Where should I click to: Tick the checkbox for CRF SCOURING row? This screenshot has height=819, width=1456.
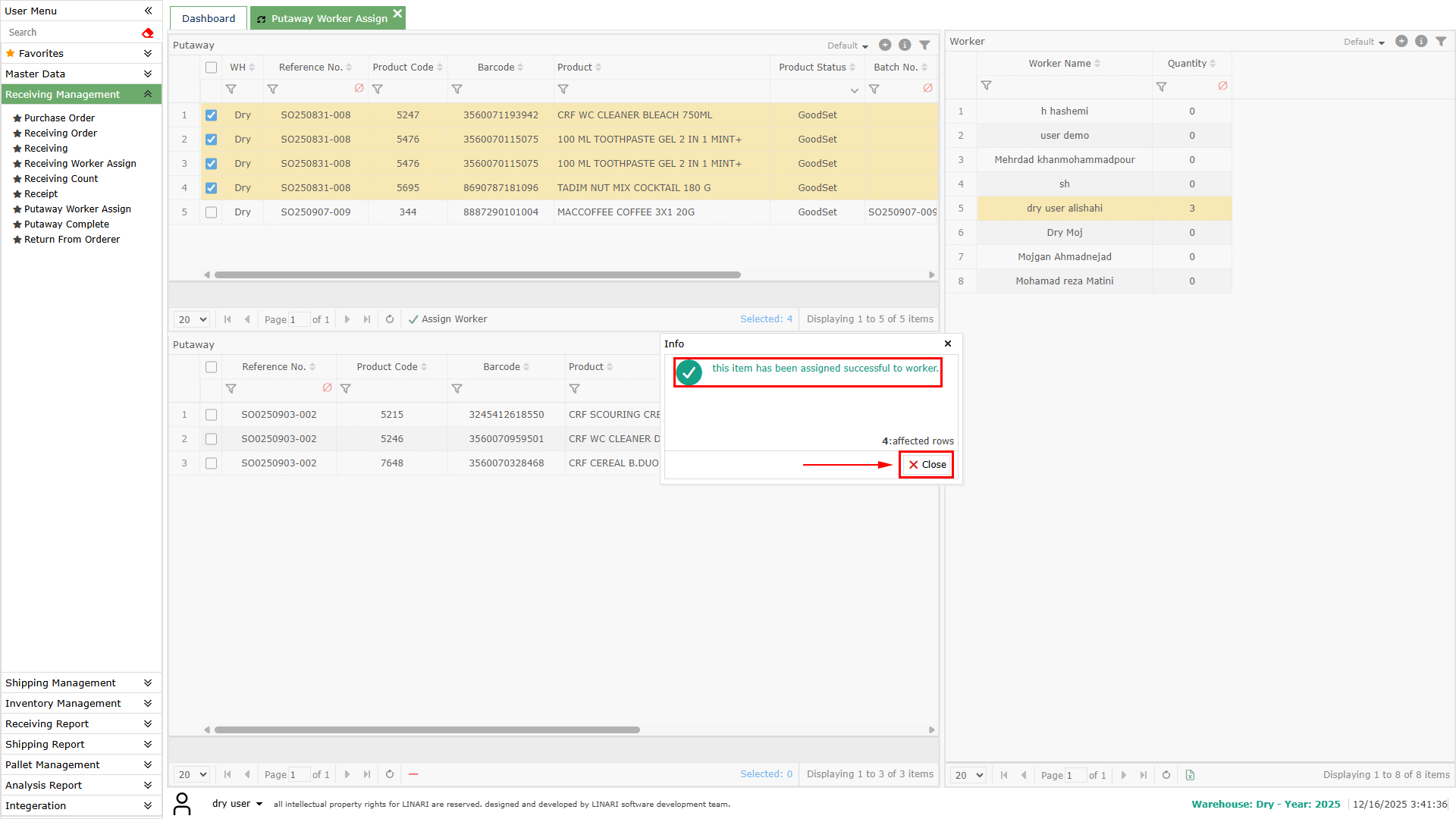tap(211, 415)
